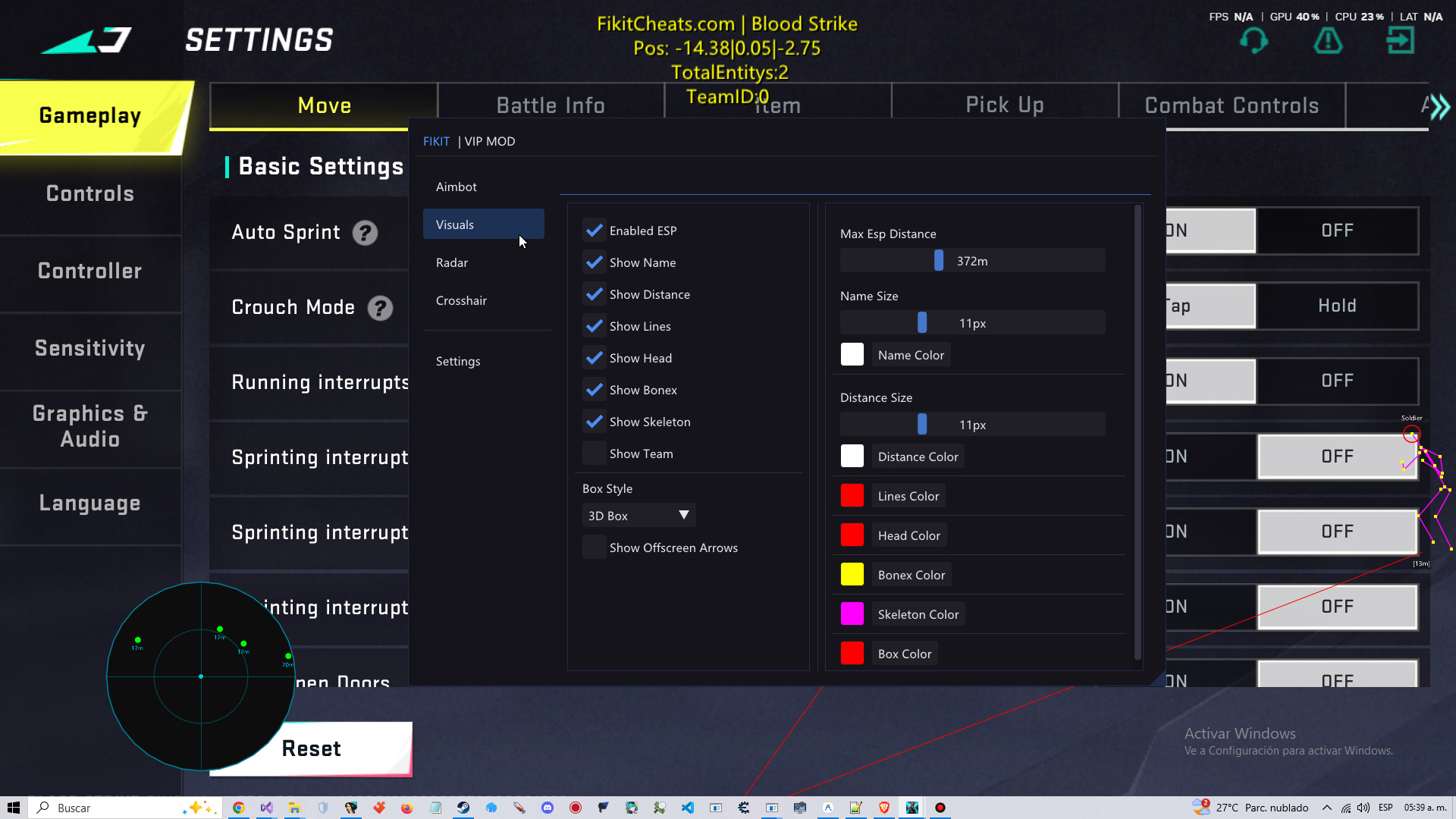This screenshot has width=1456, height=819.
Task: Open Brave browser from the taskbar
Action: pos(883,808)
